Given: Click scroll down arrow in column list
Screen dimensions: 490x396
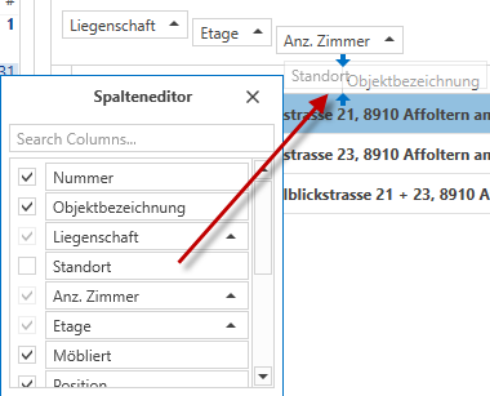Looking at the screenshot, I should coord(263,376).
